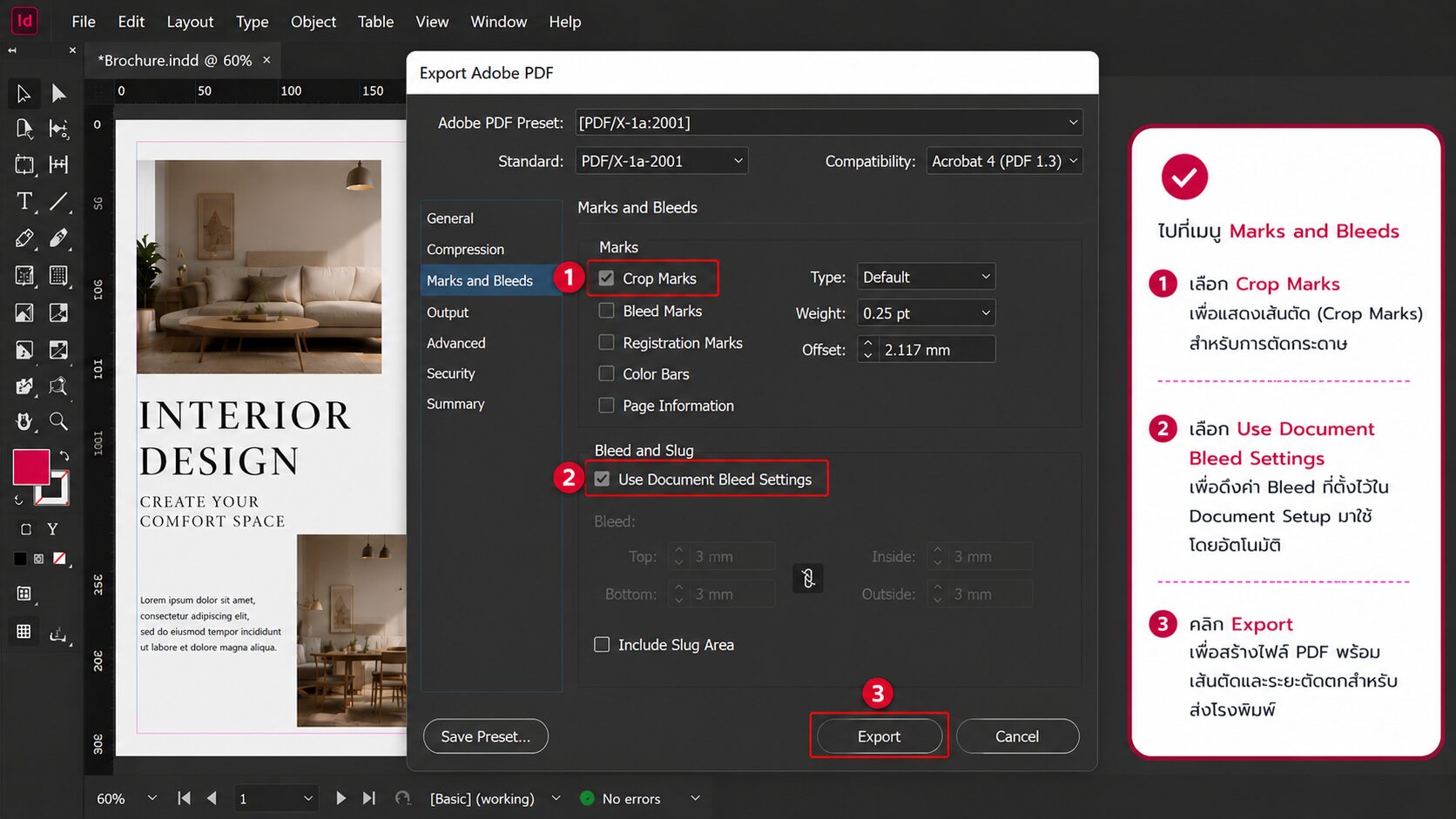Screen dimensions: 1456x819
Task: Enable the Color Bars checkbox
Action: pyautogui.click(x=606, y=373)
